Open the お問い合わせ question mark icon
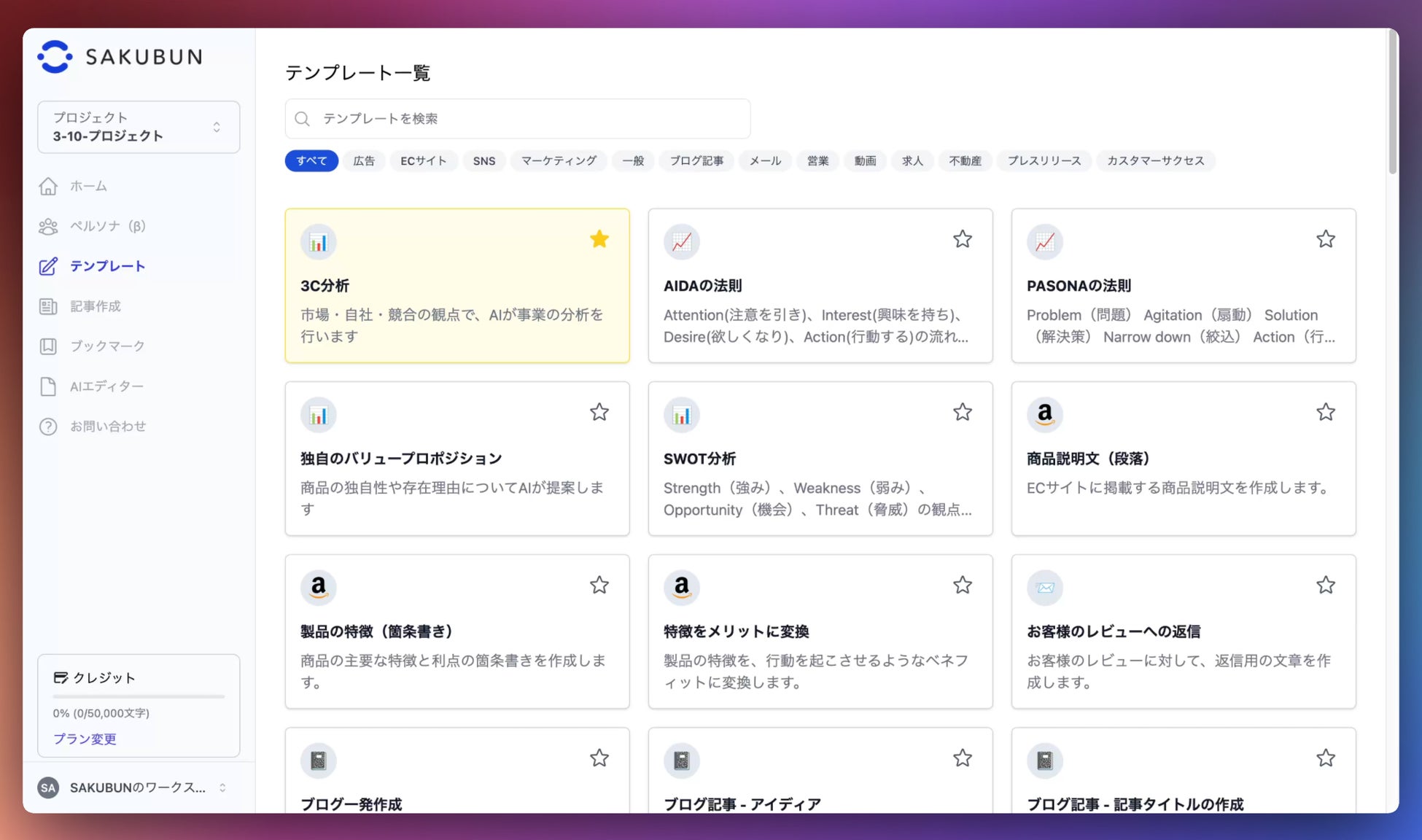Image resolution: width=1422 pixels, height=840 pixels. coord(48,427)
